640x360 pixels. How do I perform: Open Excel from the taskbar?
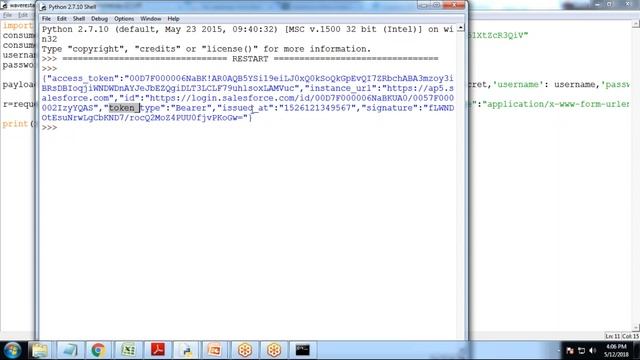tap(128, 350)
